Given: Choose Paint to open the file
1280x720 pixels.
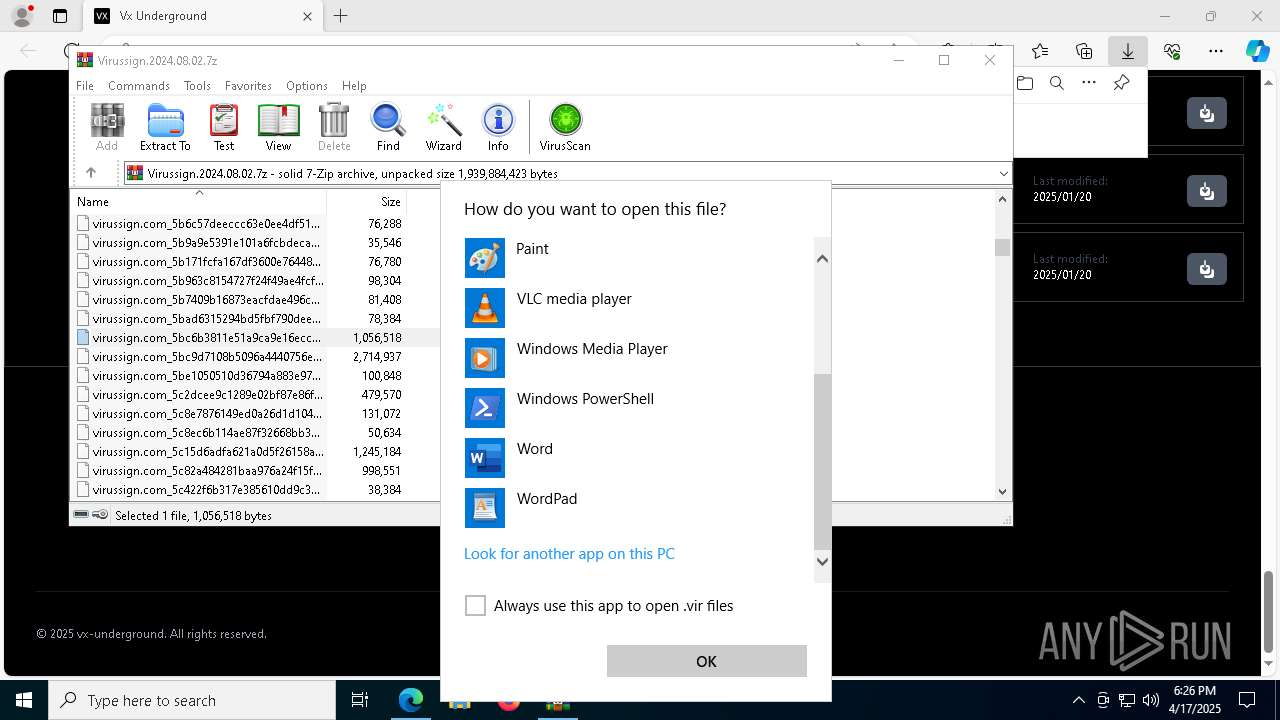Looking at the screenshot, I should pyautogui.click(x=640, y=258).
